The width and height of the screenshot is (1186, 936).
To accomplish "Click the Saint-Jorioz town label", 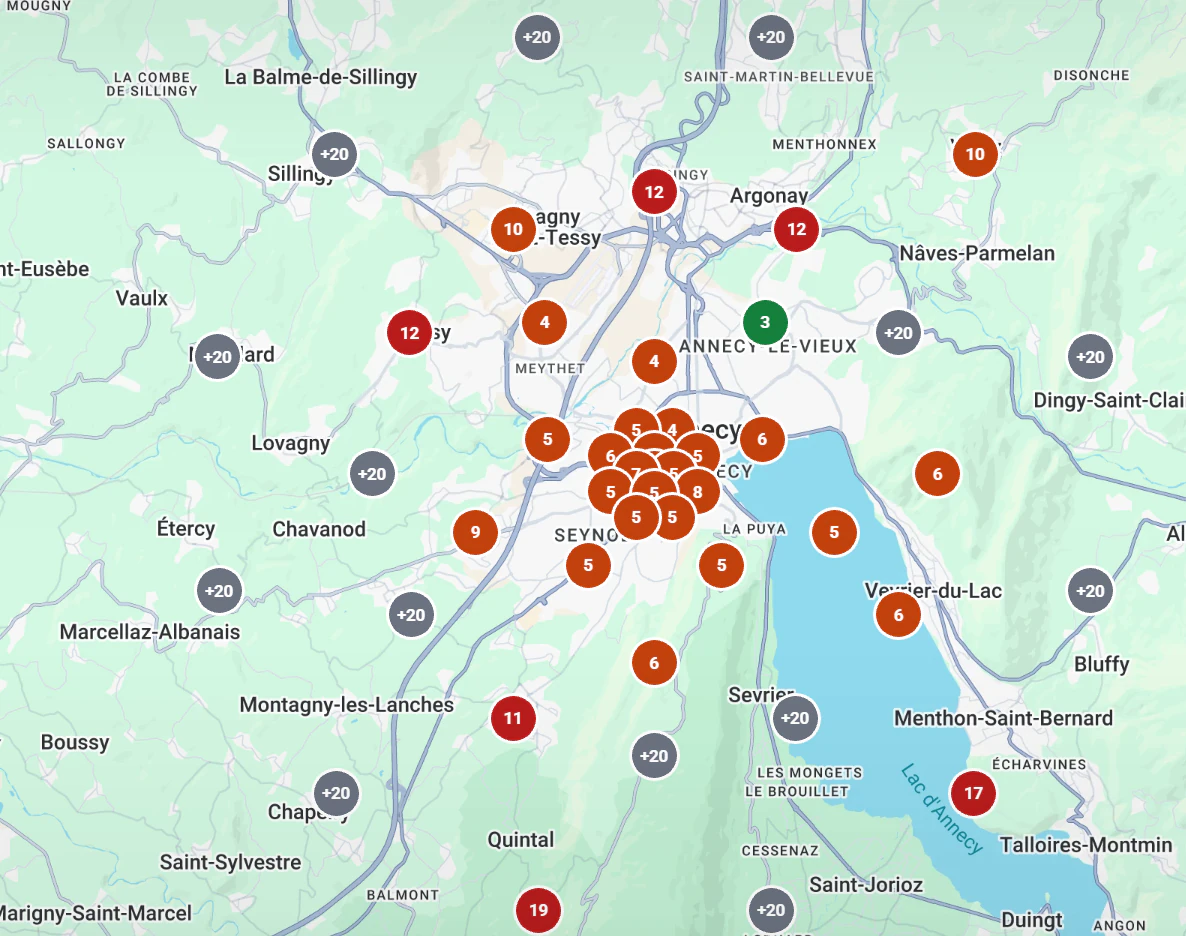I will (866, 885).
